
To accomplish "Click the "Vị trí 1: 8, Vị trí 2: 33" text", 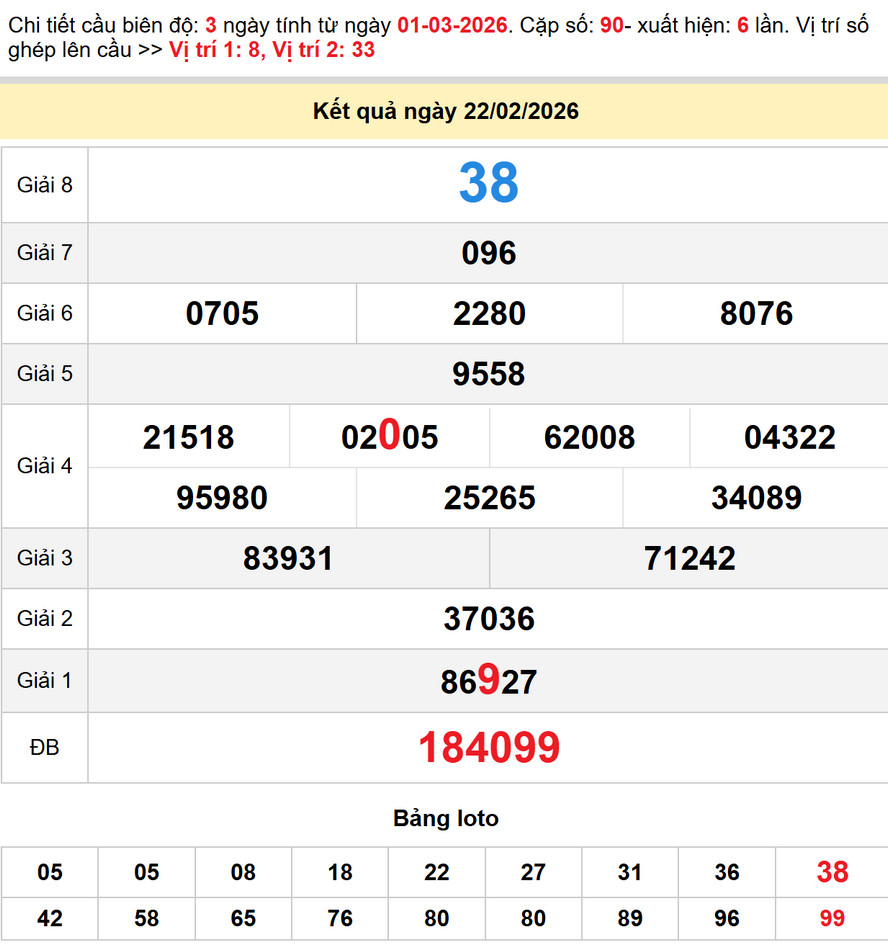I will (x=272, y=50).
